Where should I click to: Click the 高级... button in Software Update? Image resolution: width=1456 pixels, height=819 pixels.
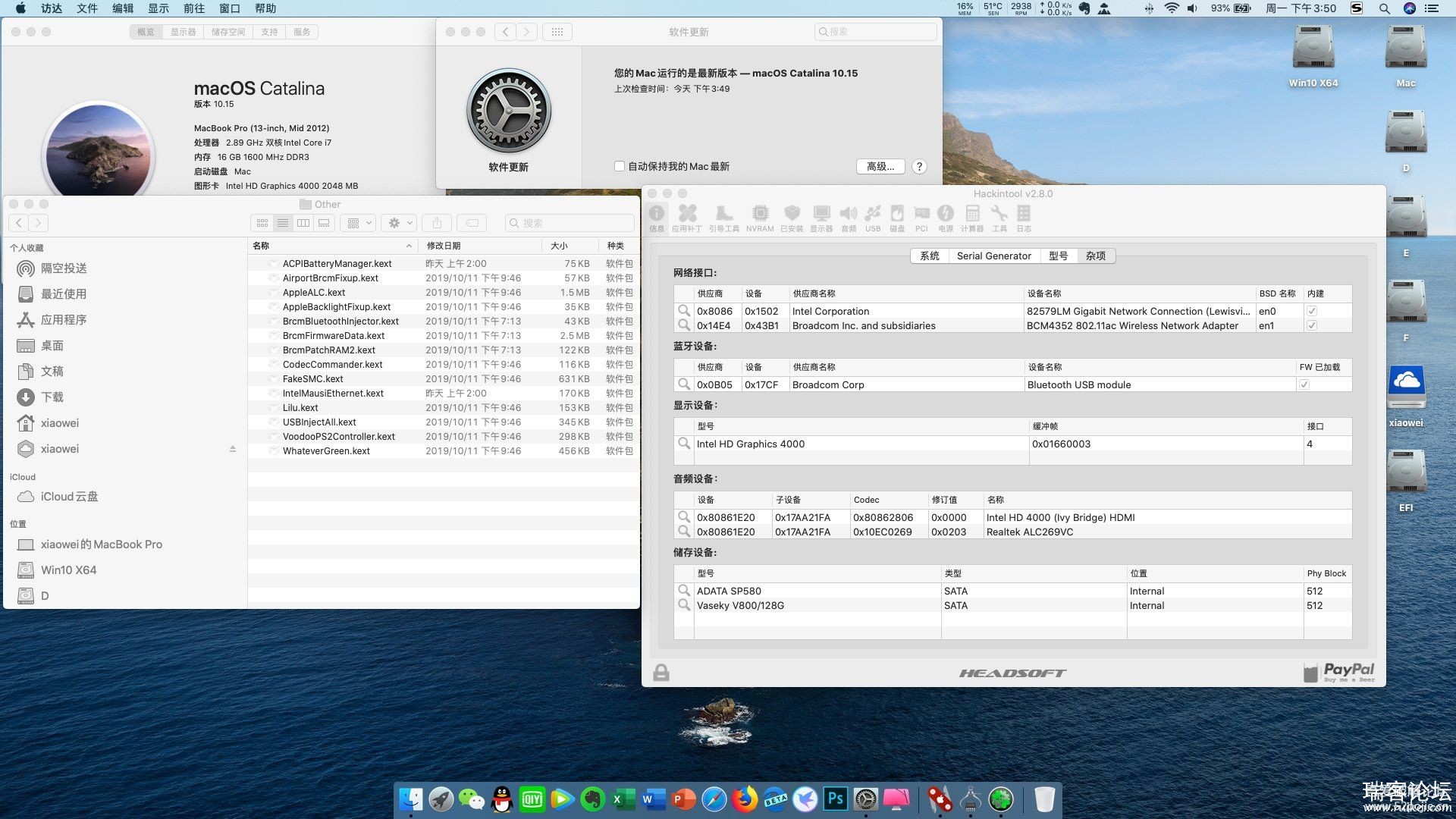[880, 166]
